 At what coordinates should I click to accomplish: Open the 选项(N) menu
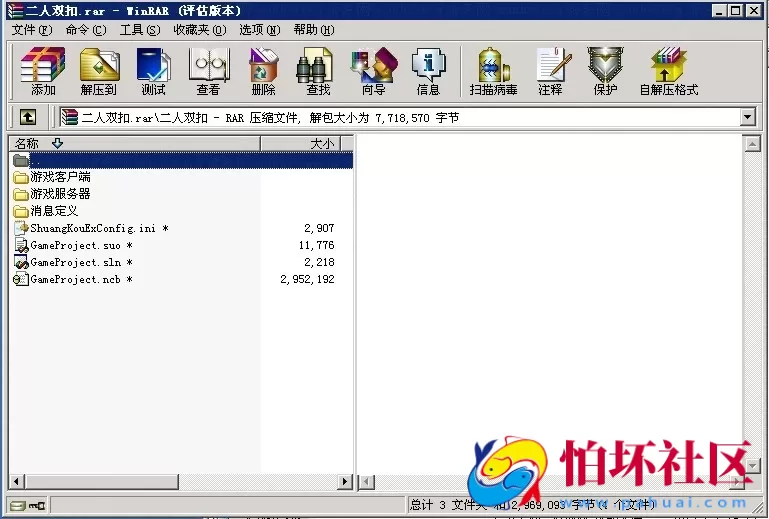(259, 30)
